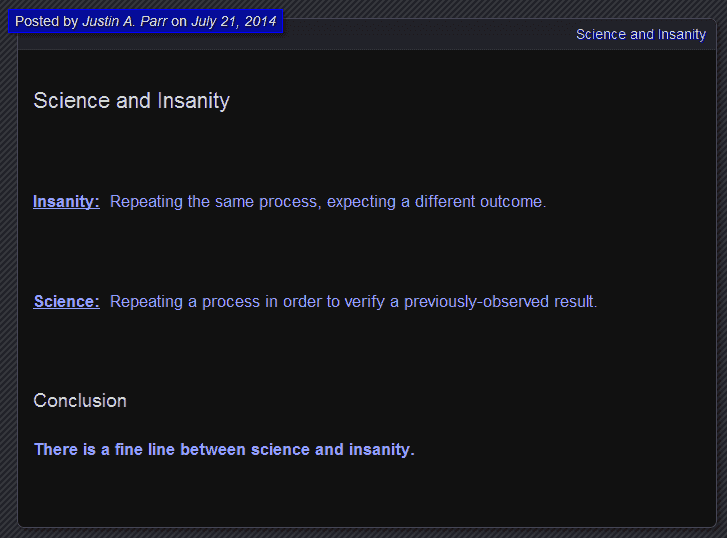
Task: Click the Conclusion heading
Action: click(80, 401)
